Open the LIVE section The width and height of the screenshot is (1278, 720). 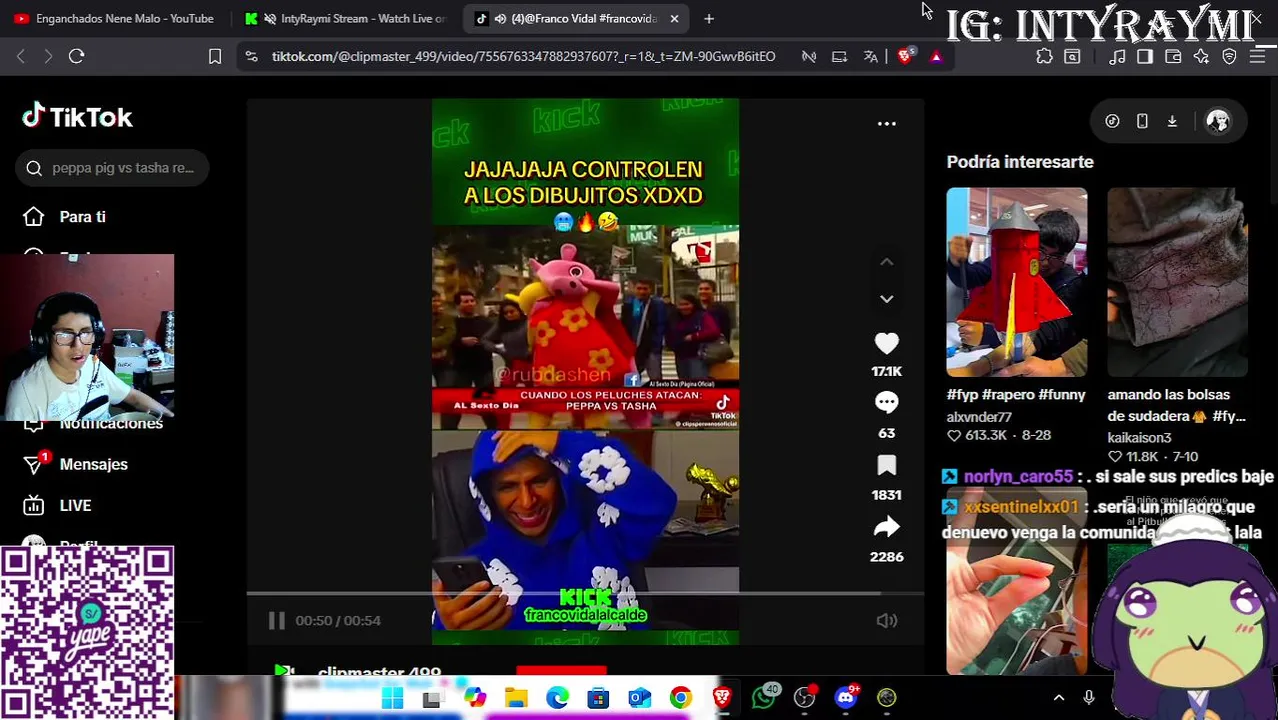(x=75, y=505)
